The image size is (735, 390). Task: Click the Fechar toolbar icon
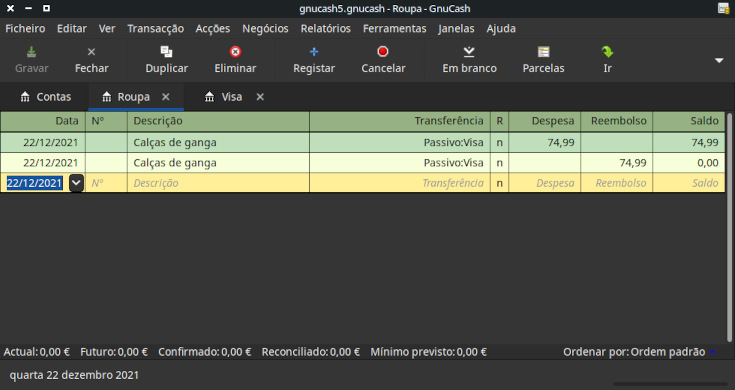coord(91,52)
